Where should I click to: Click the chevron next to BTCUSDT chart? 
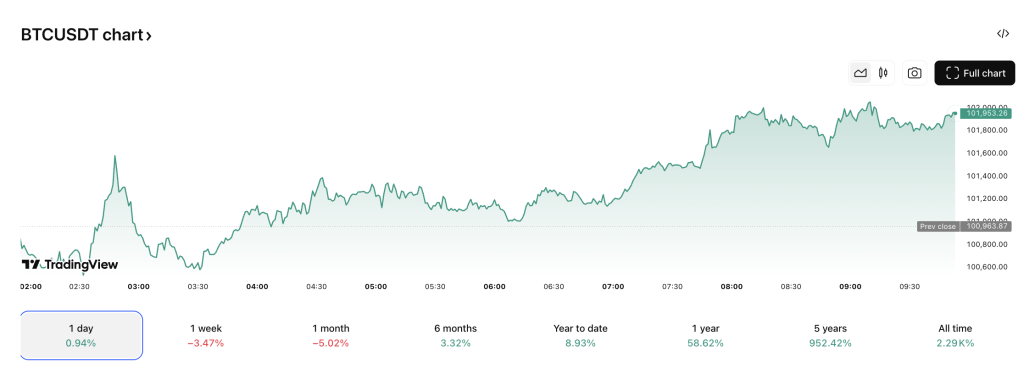(148, 36)
